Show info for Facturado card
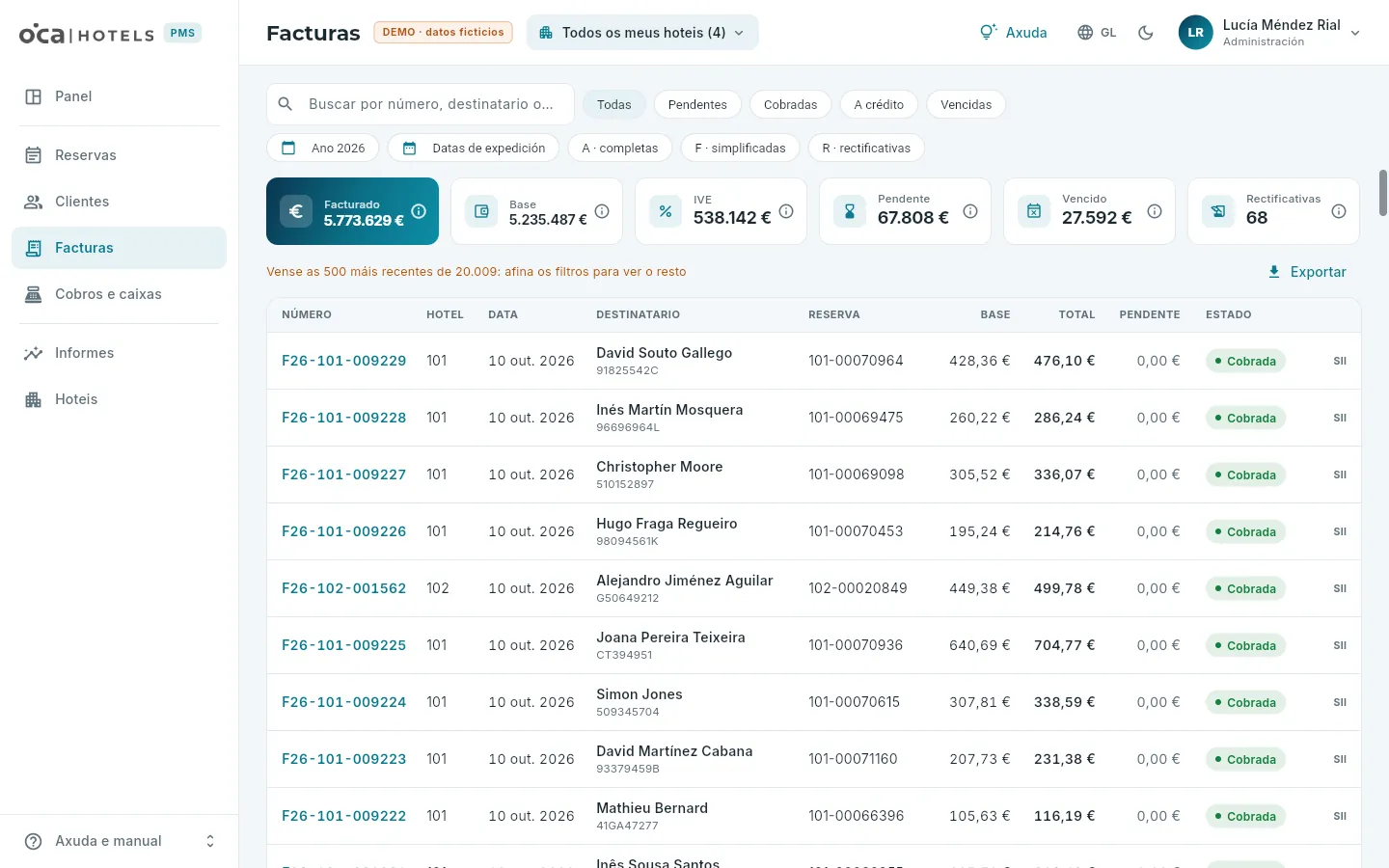The height and width of the screenshot is (868, 1389). 419,211
